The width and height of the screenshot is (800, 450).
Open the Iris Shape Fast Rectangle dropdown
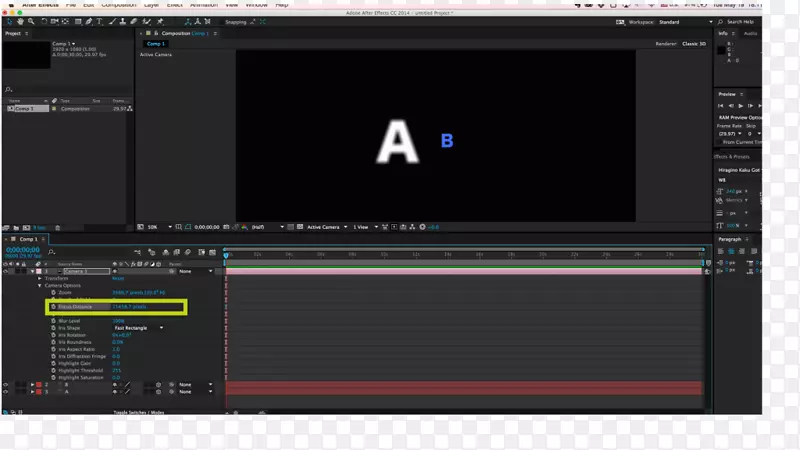138,328
